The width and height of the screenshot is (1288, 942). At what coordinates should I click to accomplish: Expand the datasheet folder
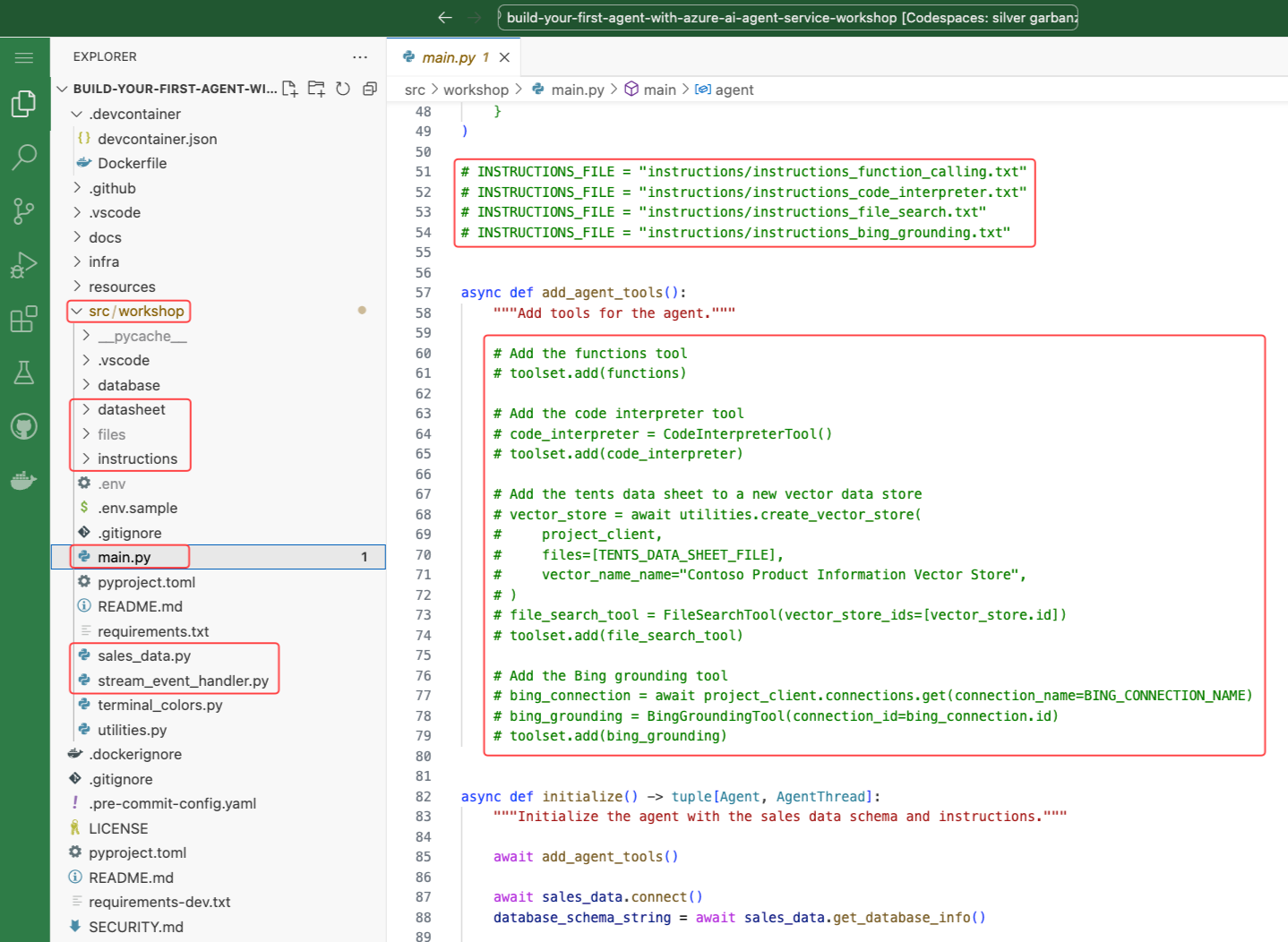[x=132, y=409]
